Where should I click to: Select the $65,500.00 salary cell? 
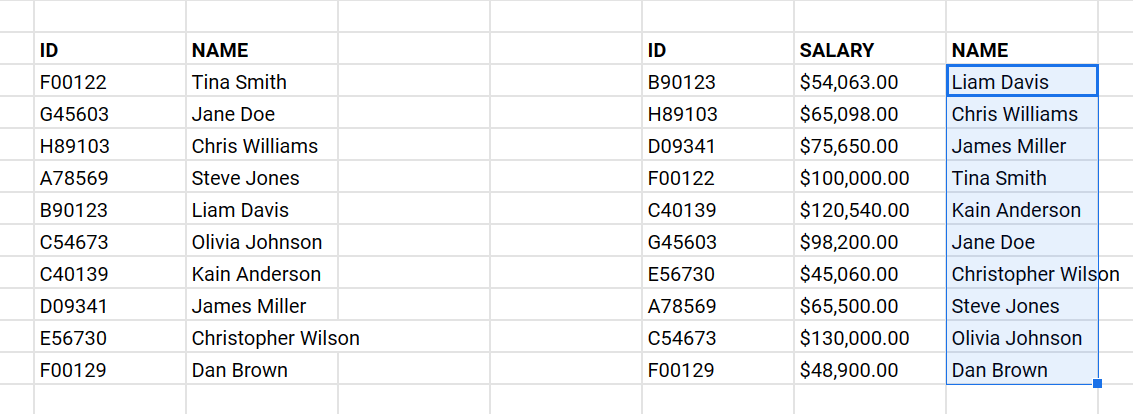click(849, 306)
